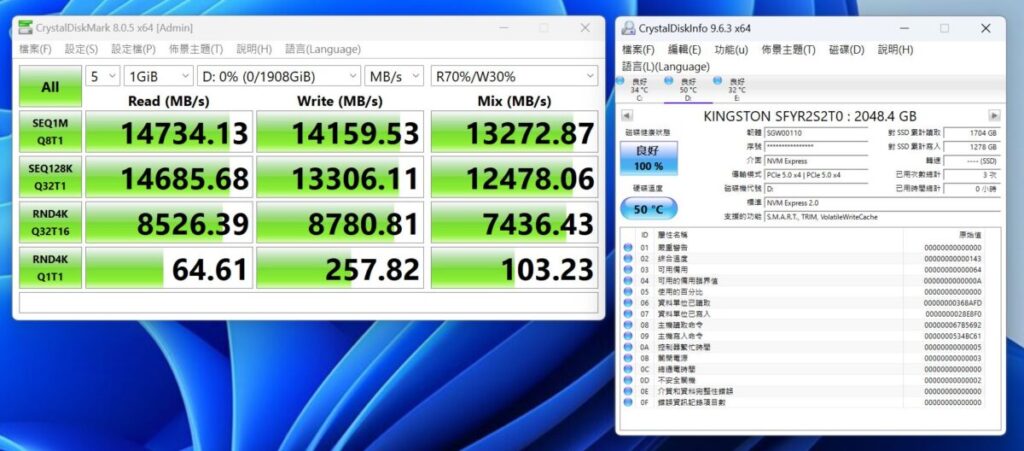The width and height of the screenshot is (1024, 451).
Task: Click the status orb for attribute ID 08
Action: (x=628, y=325)
